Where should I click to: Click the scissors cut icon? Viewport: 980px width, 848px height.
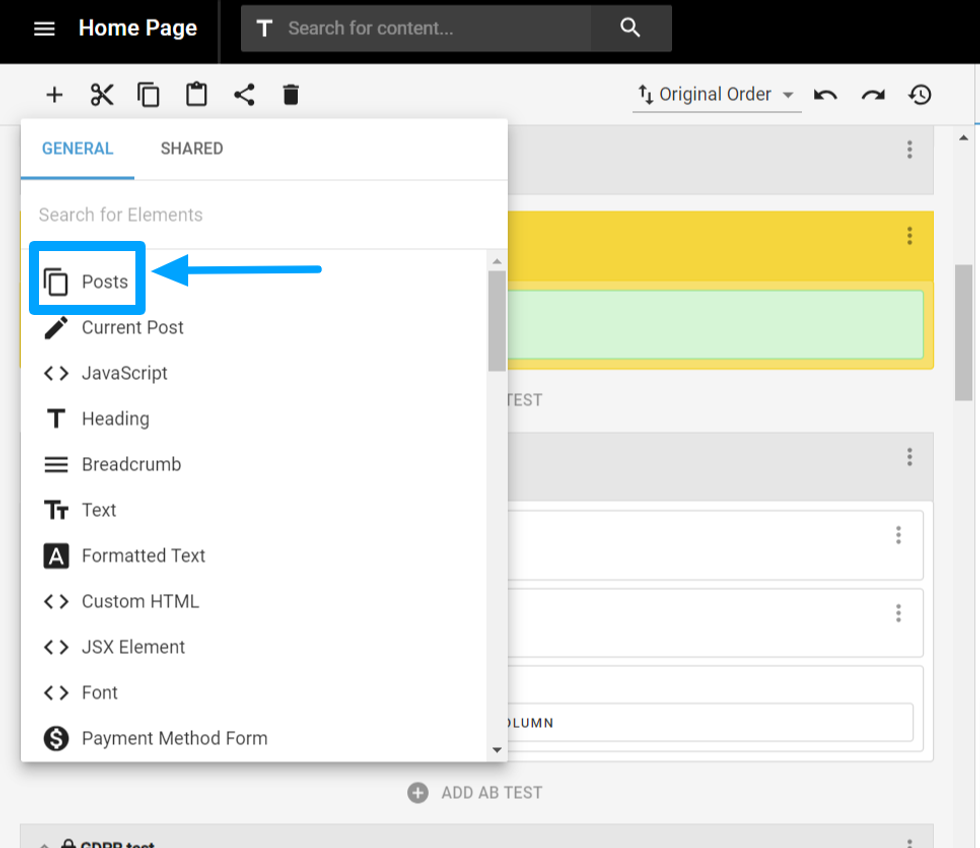point(102,95)
